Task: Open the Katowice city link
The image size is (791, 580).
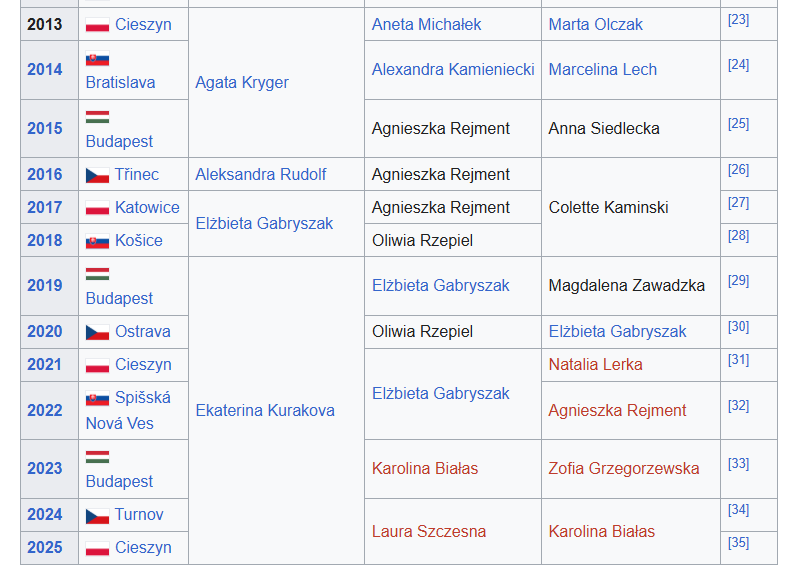Action: [x=147, y=207]
